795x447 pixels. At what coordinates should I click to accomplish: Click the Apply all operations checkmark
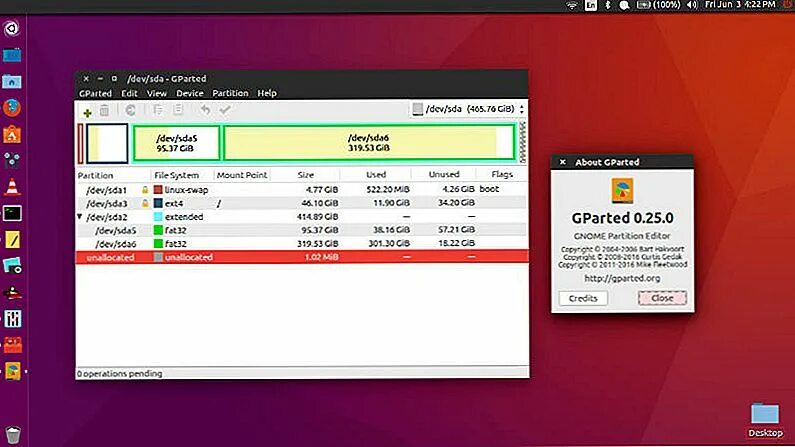225,109
